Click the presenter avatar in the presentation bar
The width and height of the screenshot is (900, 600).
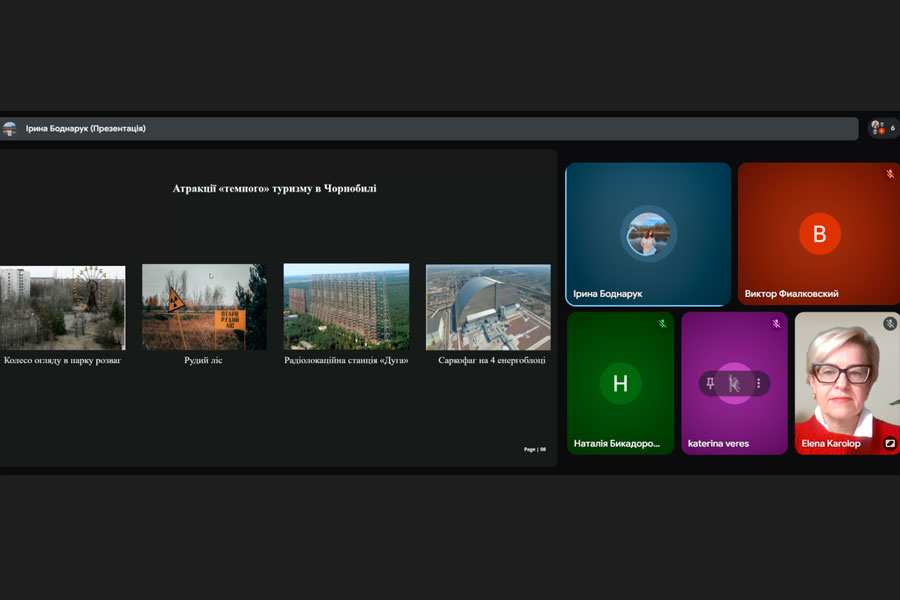coord(10,129)
